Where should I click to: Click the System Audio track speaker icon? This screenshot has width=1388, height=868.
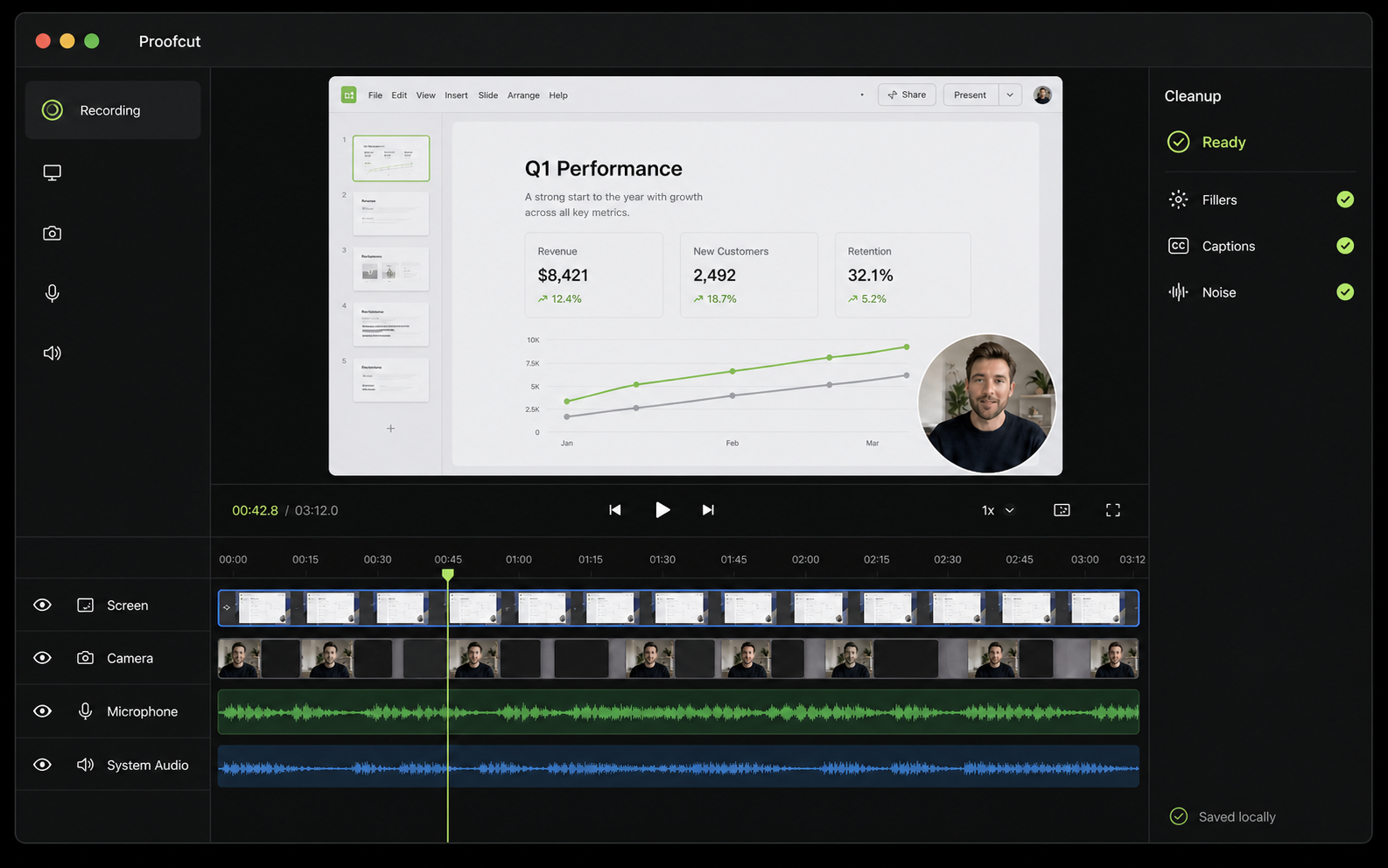point(85,765)
